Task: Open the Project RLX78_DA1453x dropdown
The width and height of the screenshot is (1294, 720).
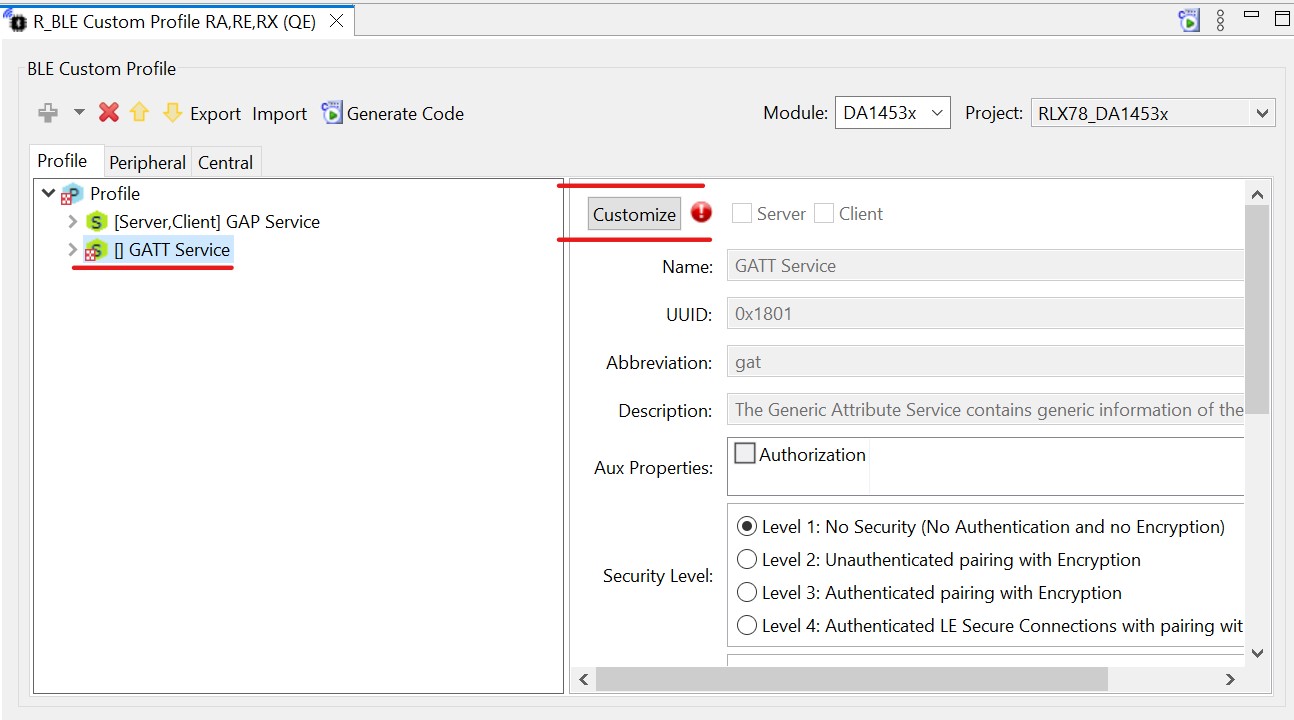Action: tap(1153, 113)
